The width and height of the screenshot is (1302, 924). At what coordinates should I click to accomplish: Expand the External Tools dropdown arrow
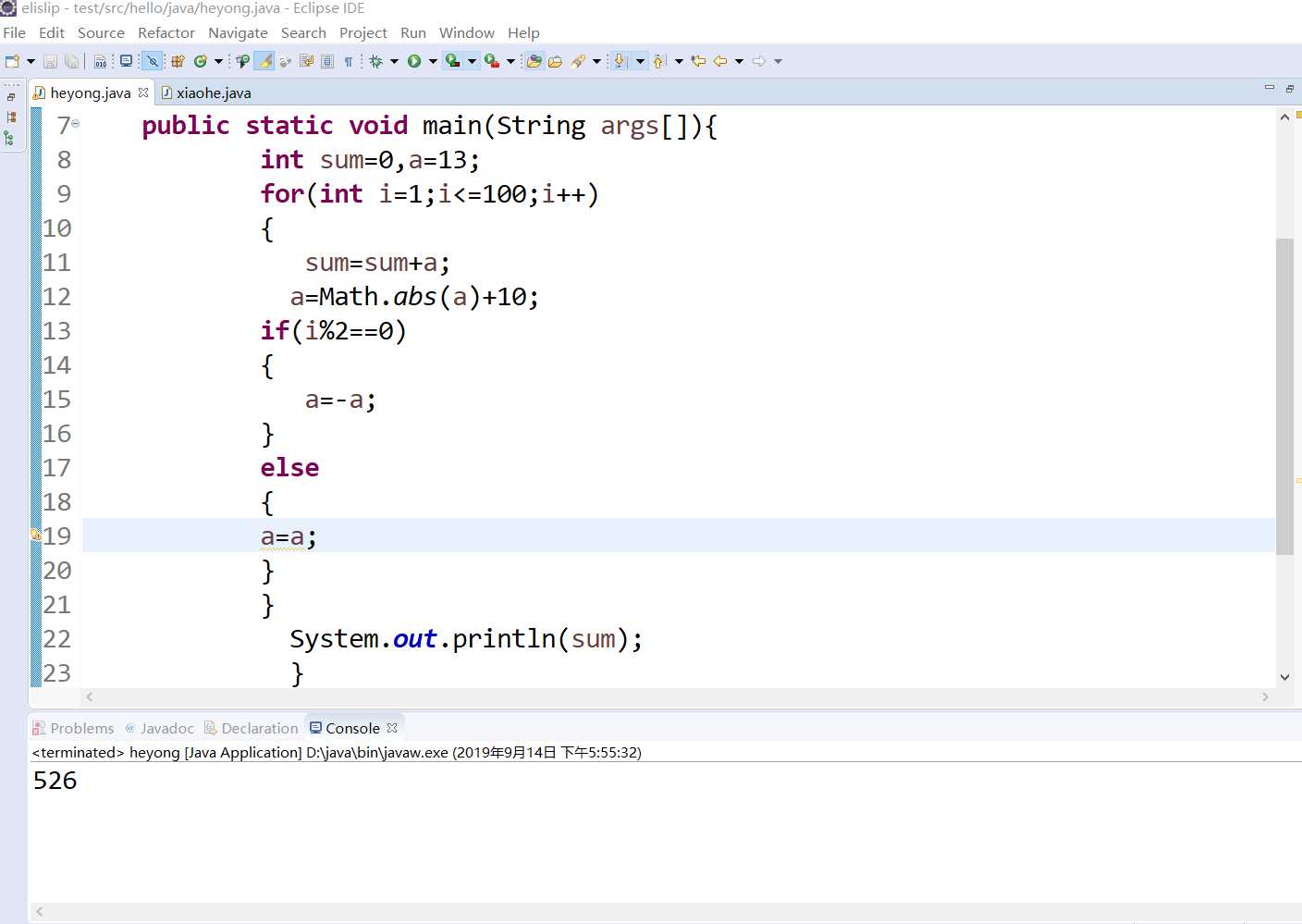510,61
